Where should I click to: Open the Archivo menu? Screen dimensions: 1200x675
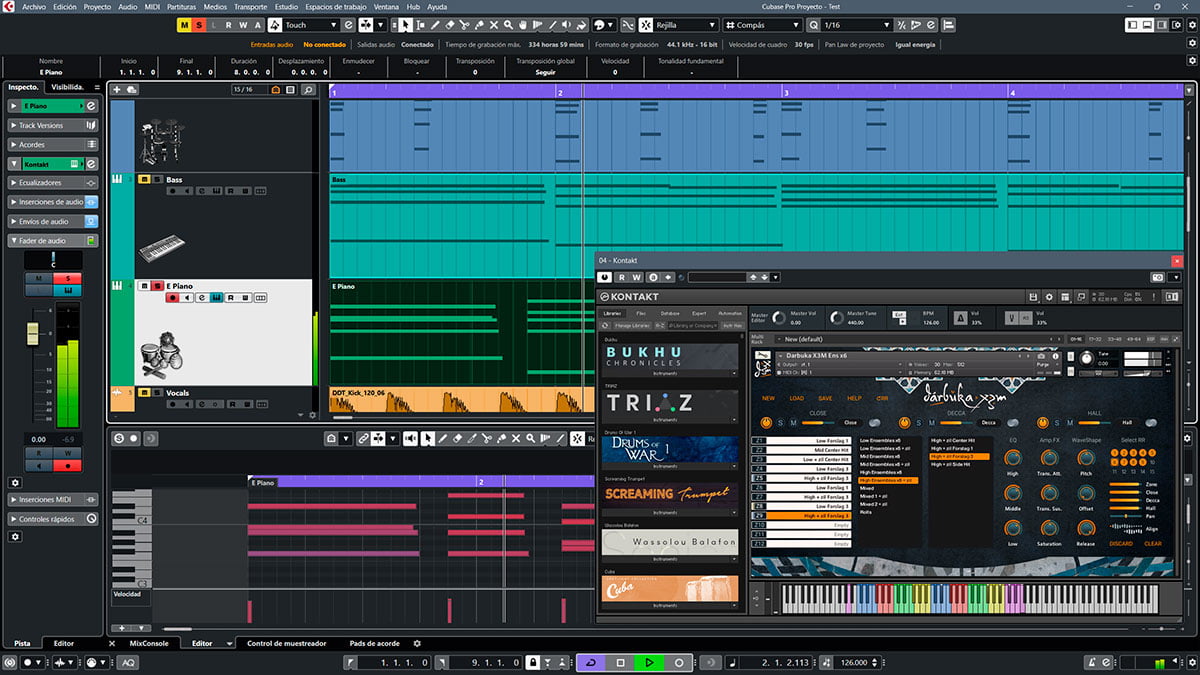pyautogui.click(x=33, y=6)
